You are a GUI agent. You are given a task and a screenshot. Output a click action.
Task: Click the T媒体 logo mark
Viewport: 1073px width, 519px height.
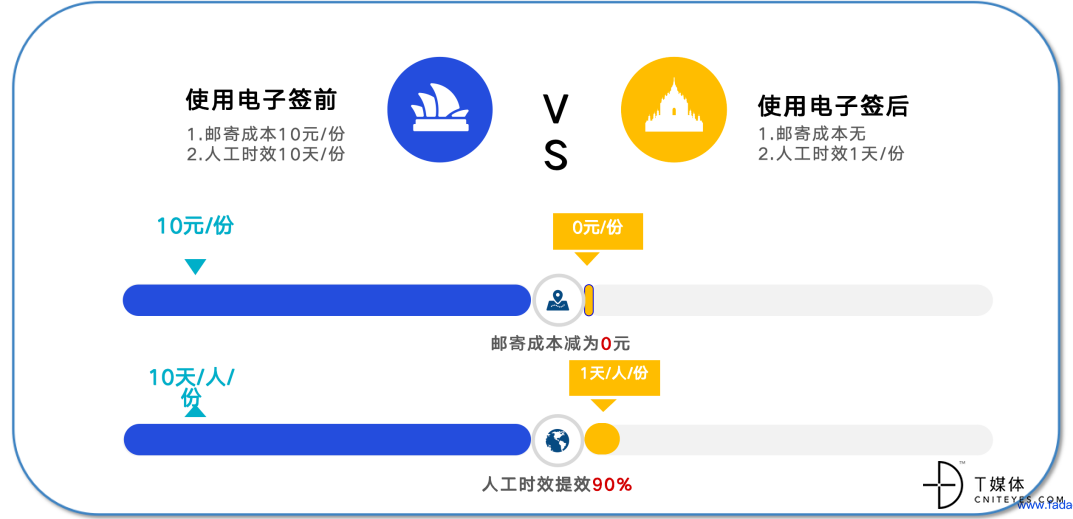(944, 484)
